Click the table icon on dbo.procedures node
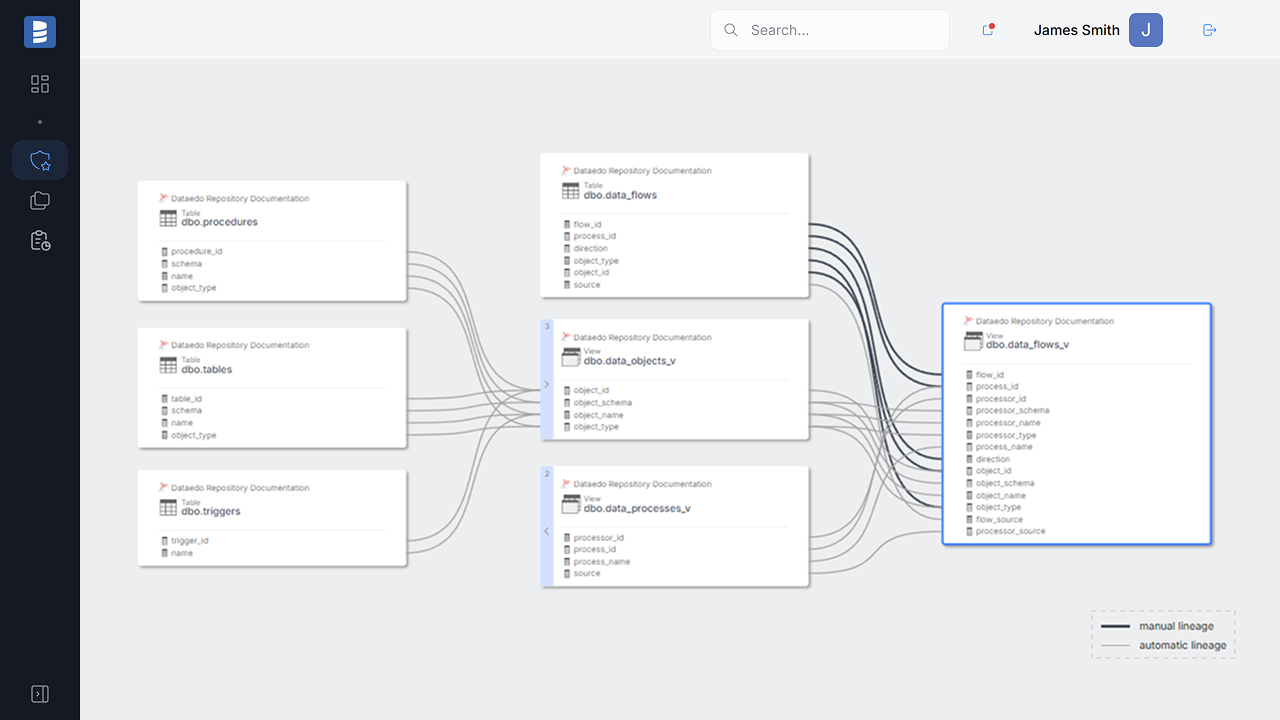Screen dimensions: 1280x720 (166, 217)
